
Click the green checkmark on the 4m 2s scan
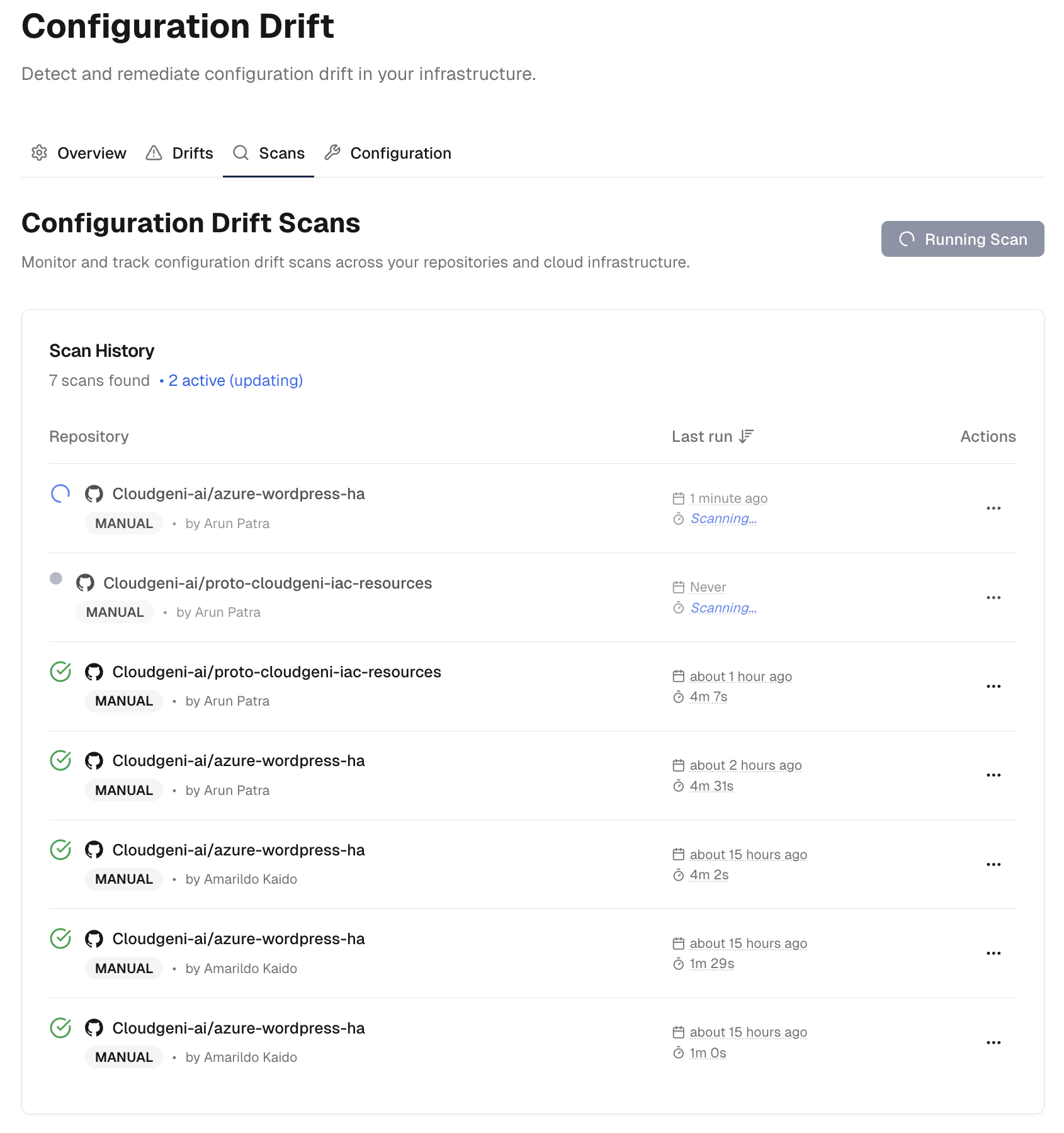coord(60,850)
